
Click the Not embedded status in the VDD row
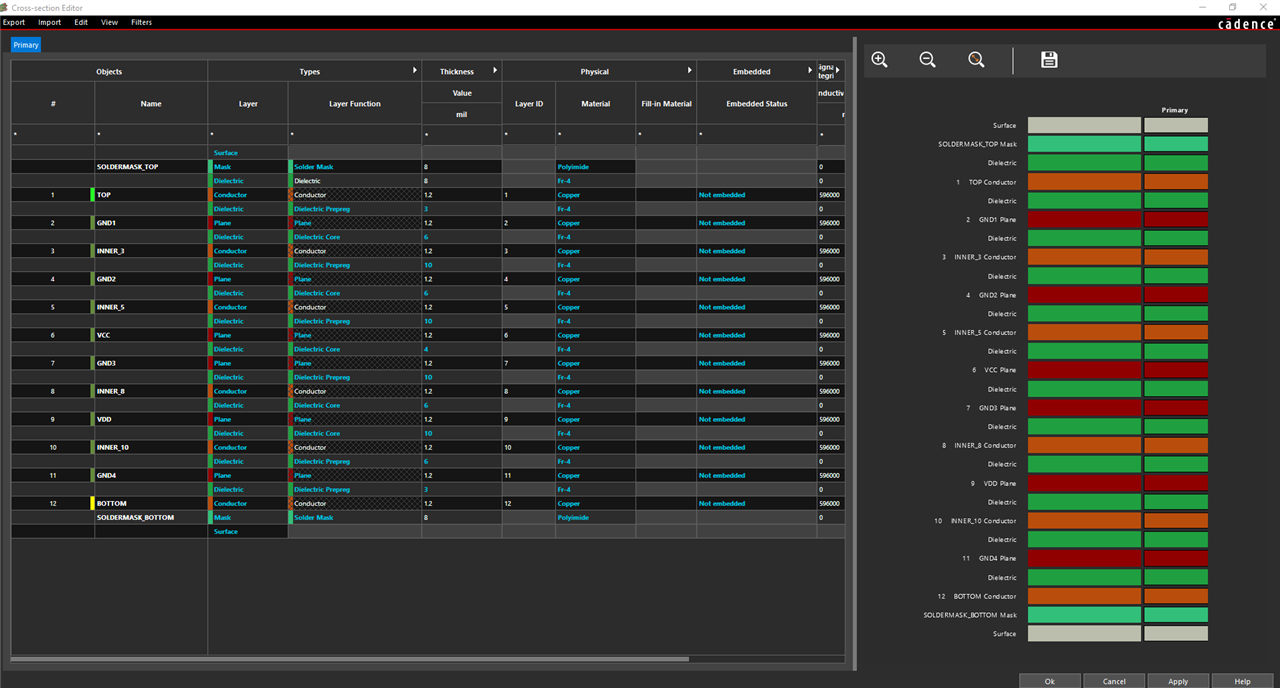[757, 419]
